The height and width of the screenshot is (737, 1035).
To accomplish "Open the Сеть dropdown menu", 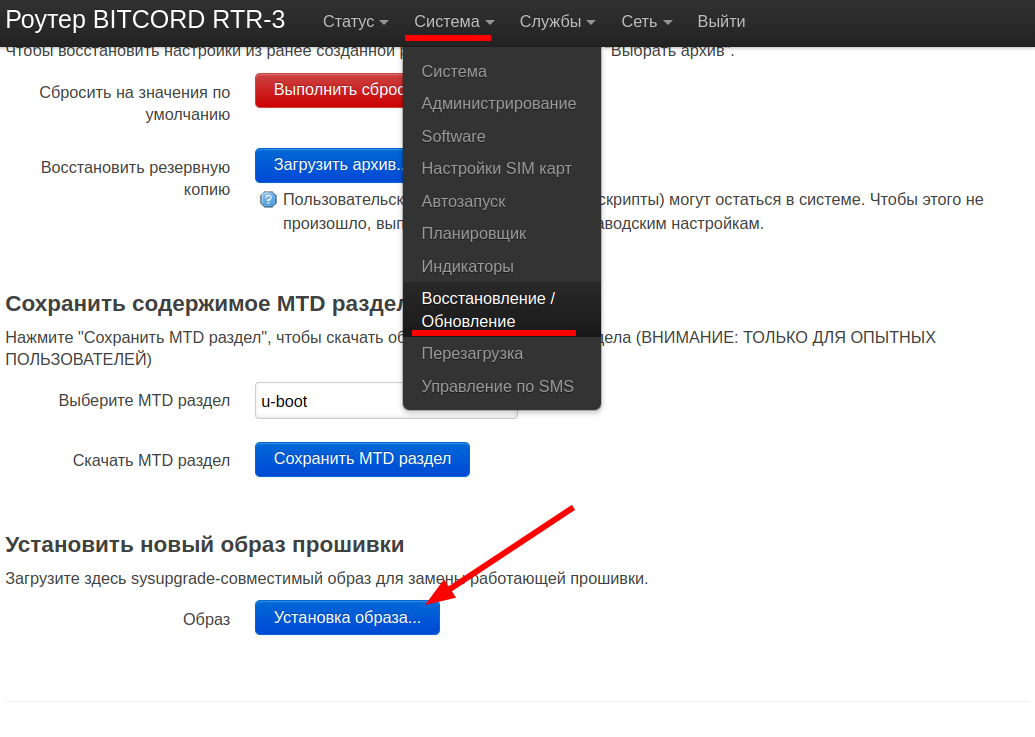I will coord(646,21).
